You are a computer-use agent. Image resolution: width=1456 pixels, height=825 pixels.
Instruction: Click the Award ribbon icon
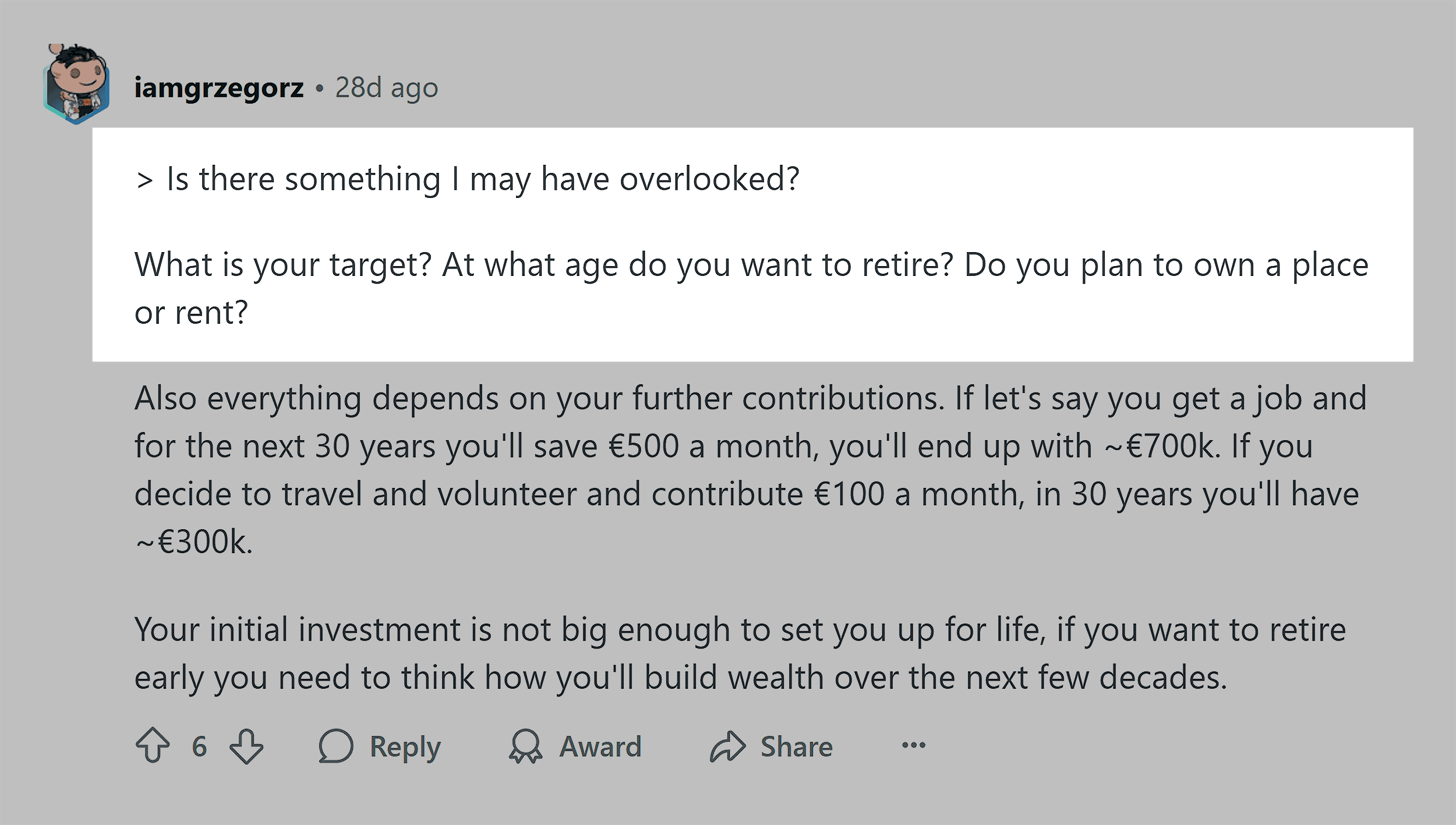(x=525, y=746)
